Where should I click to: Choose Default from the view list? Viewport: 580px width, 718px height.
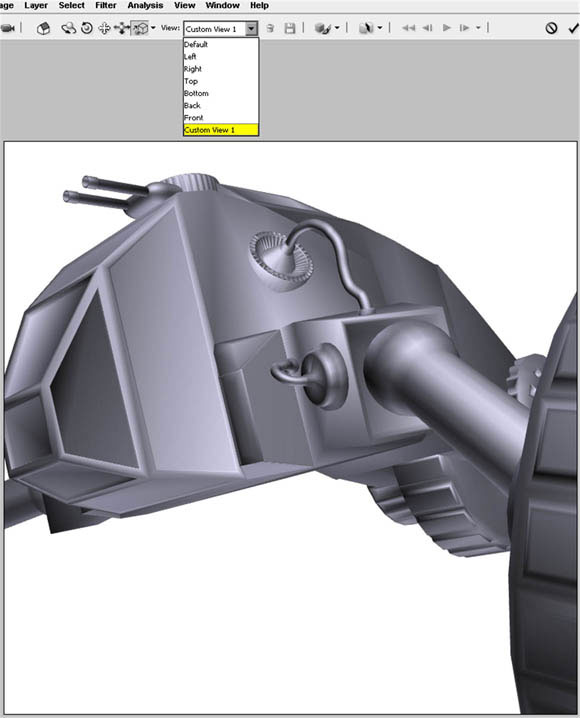pos(221,44)
